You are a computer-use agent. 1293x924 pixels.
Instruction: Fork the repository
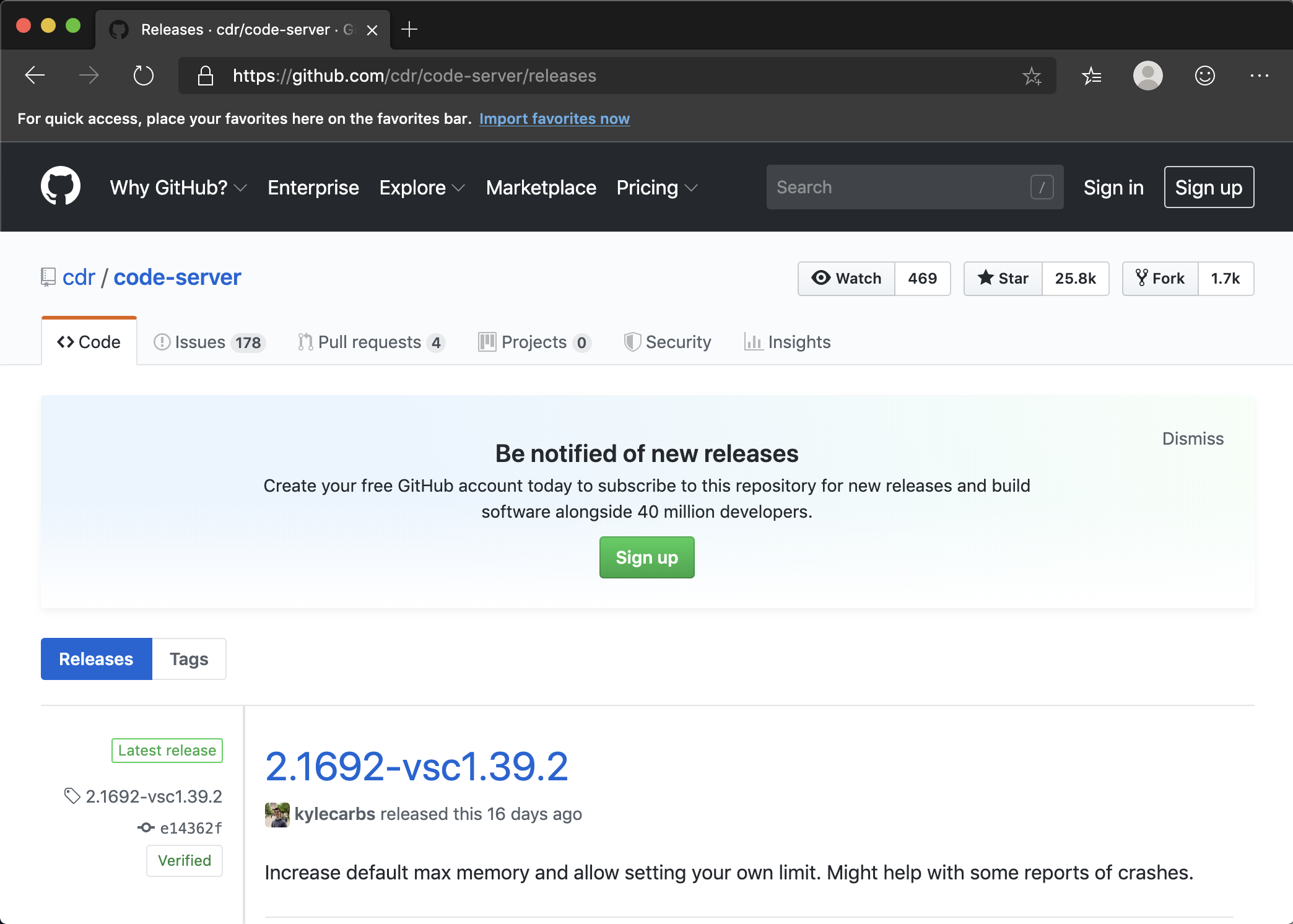1160,279
